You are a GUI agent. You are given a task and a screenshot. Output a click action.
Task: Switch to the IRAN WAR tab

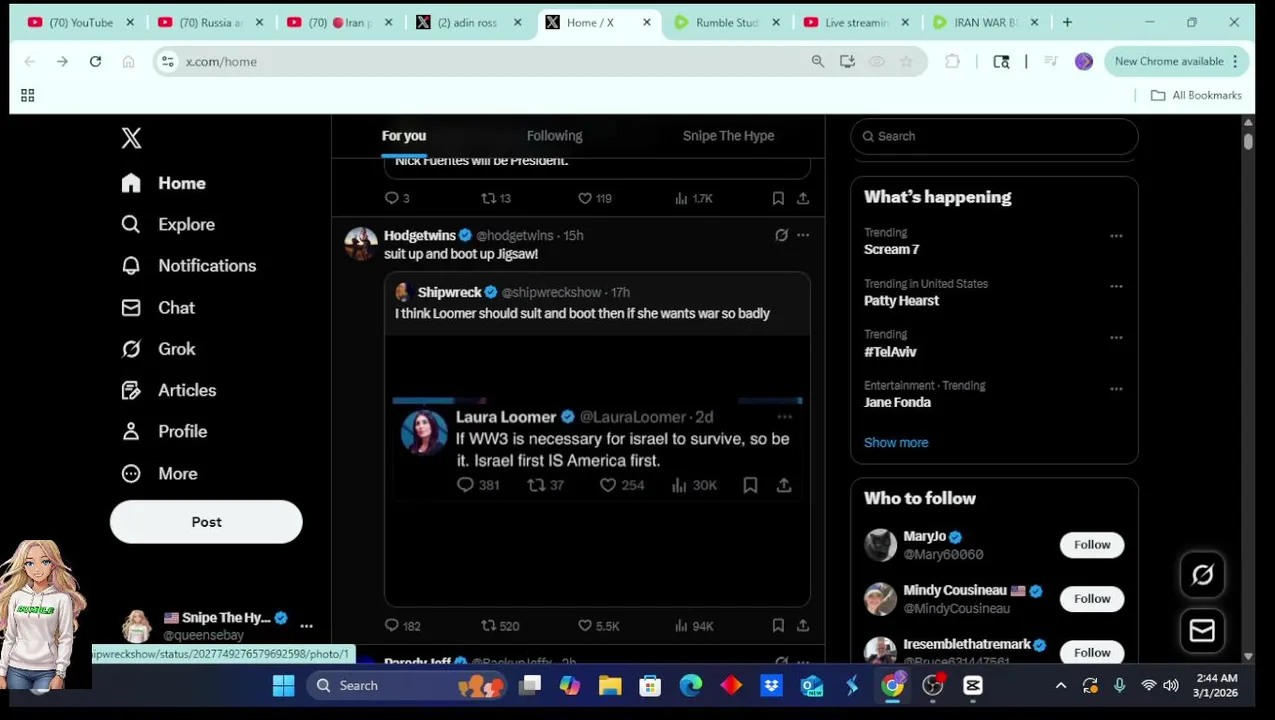point(985,22)
